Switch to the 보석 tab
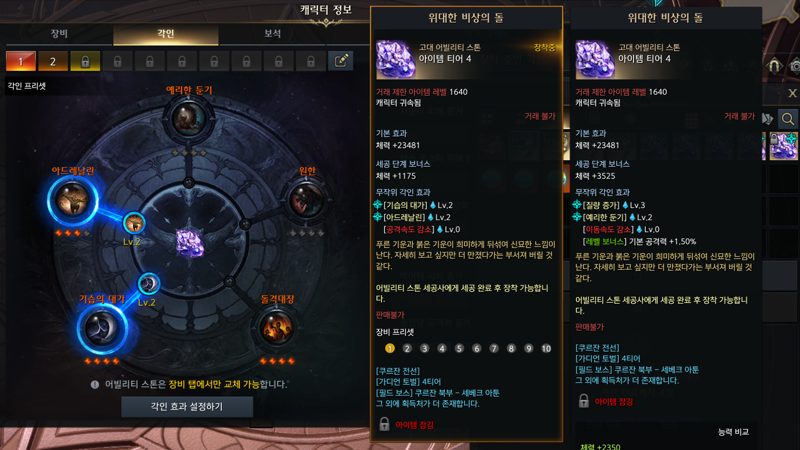 tap(272, 34)
